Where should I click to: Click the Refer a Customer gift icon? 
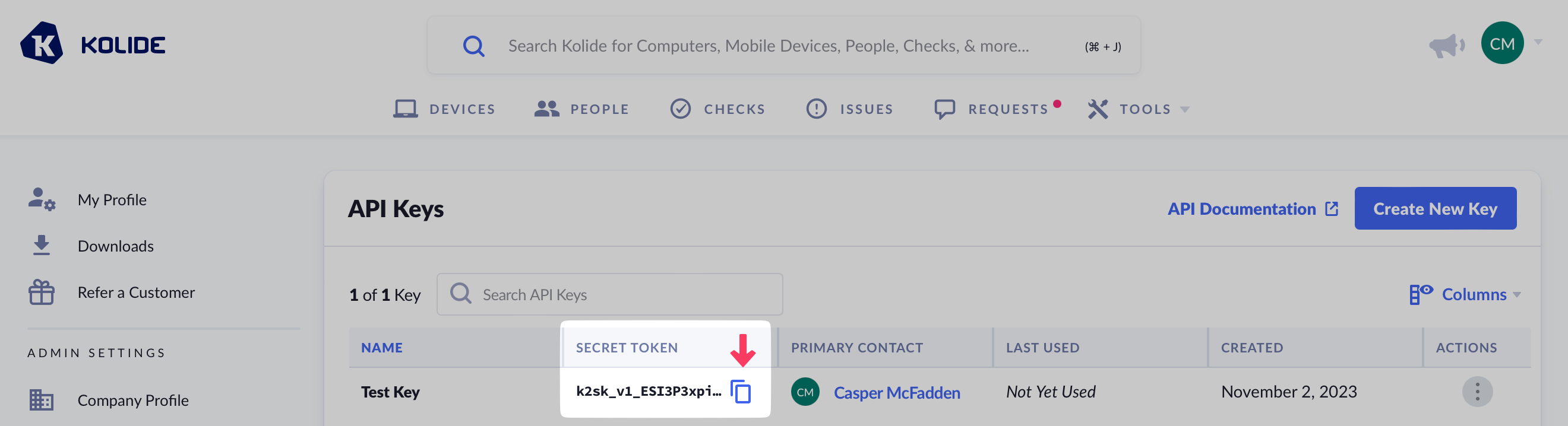pyautogui.click(x=42, y=293)
